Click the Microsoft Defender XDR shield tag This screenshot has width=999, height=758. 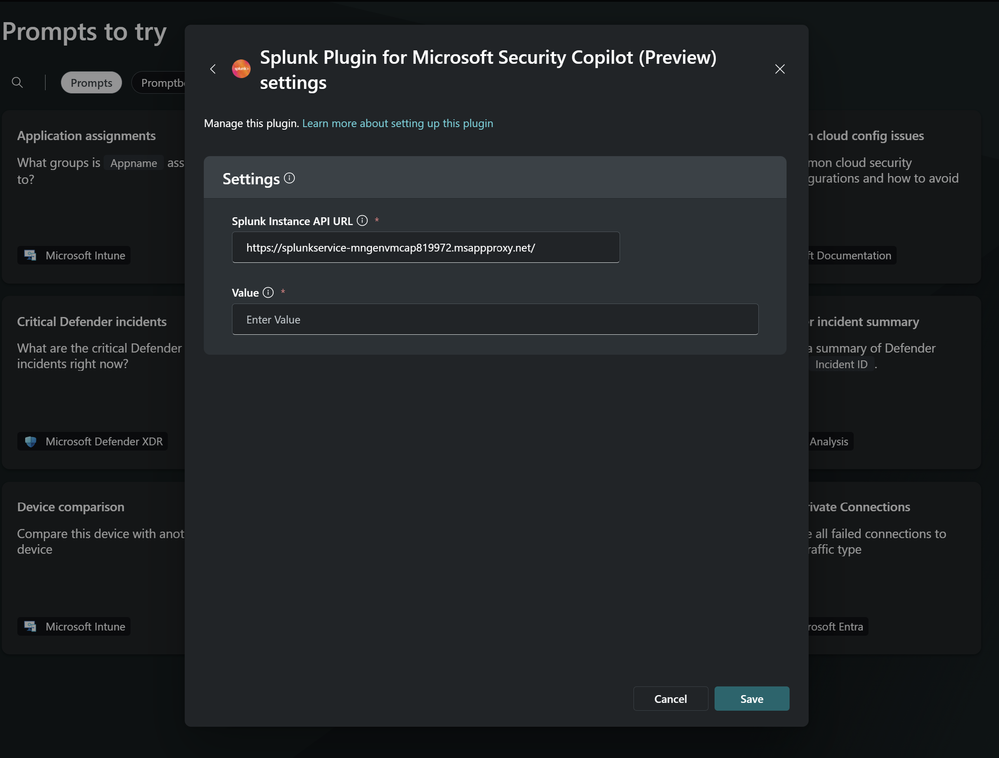click(x=92, y=441)
